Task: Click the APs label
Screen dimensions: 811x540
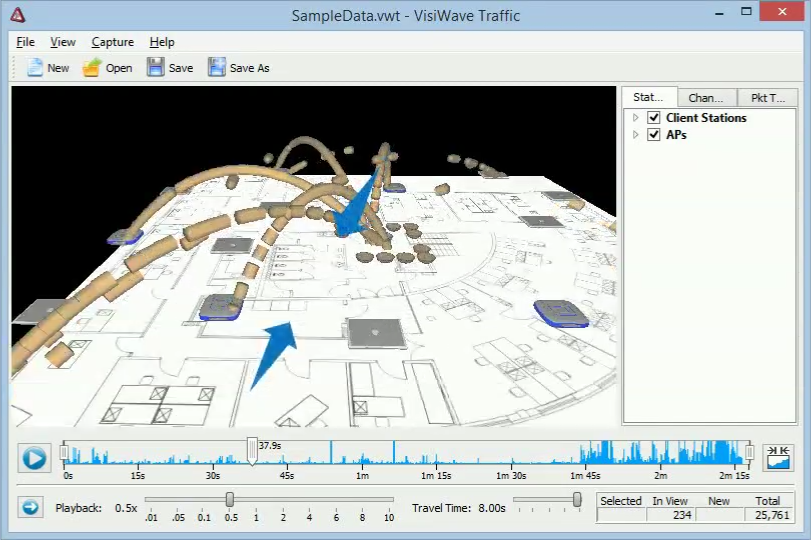Action: click(676, 134)
